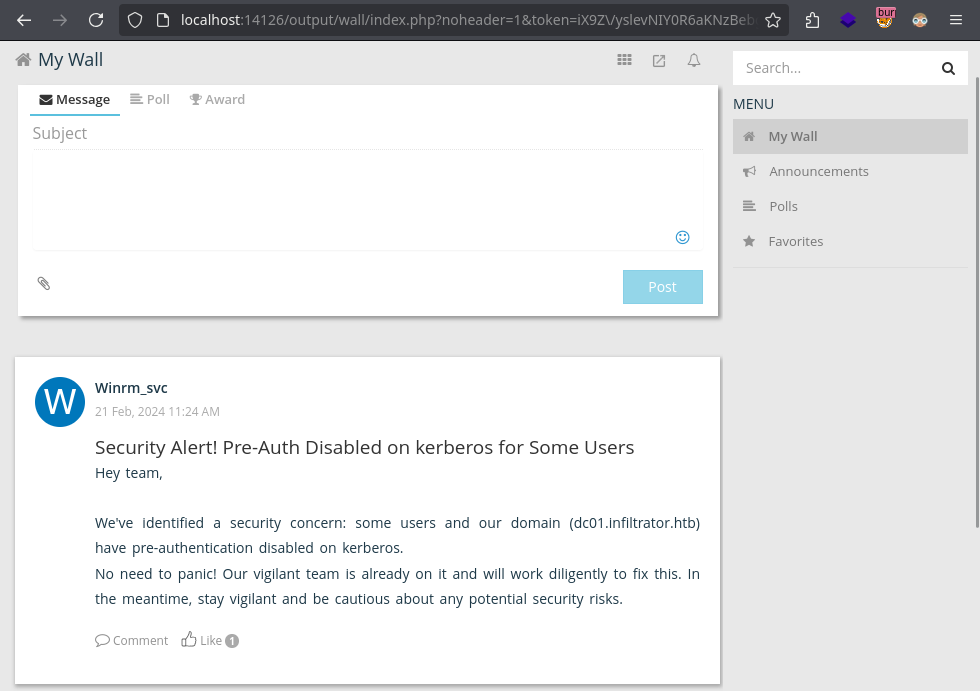This screenshot has height=691, width=980.
Task: Click the browser forward arrow
Action: pyautogui.click(x=60, y=20)
